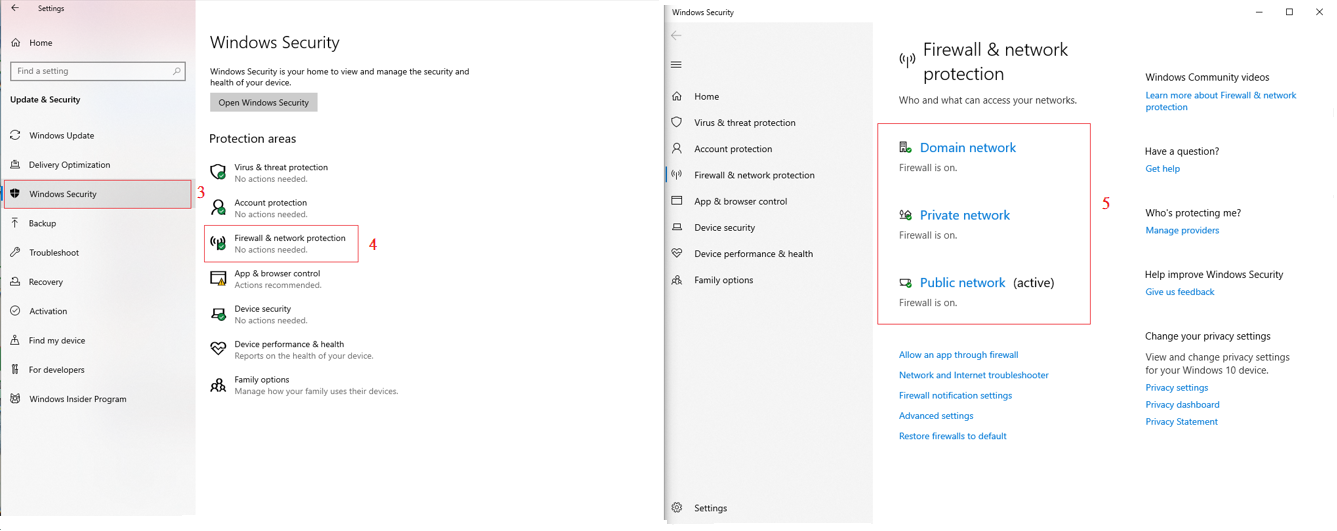1337x531 pixels.
Task: Click the Device performance & health heart icon
Action: click(218, 349)
